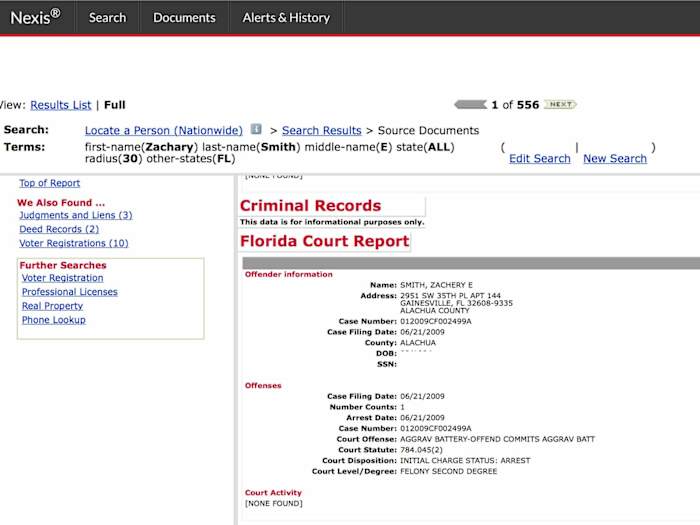The width and height of the screenshot is (700, 525).
Task: Open the Alerts & History menu
Action: pos(286,17)
